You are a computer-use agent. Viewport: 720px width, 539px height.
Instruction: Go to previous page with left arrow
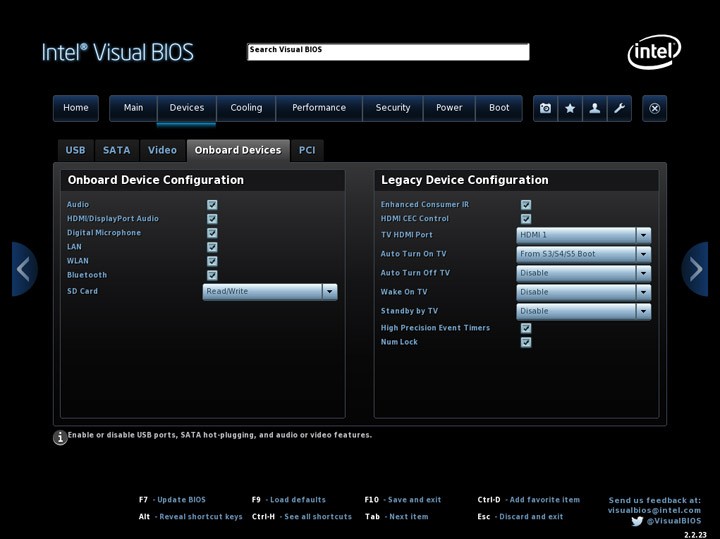coord(24,269)
